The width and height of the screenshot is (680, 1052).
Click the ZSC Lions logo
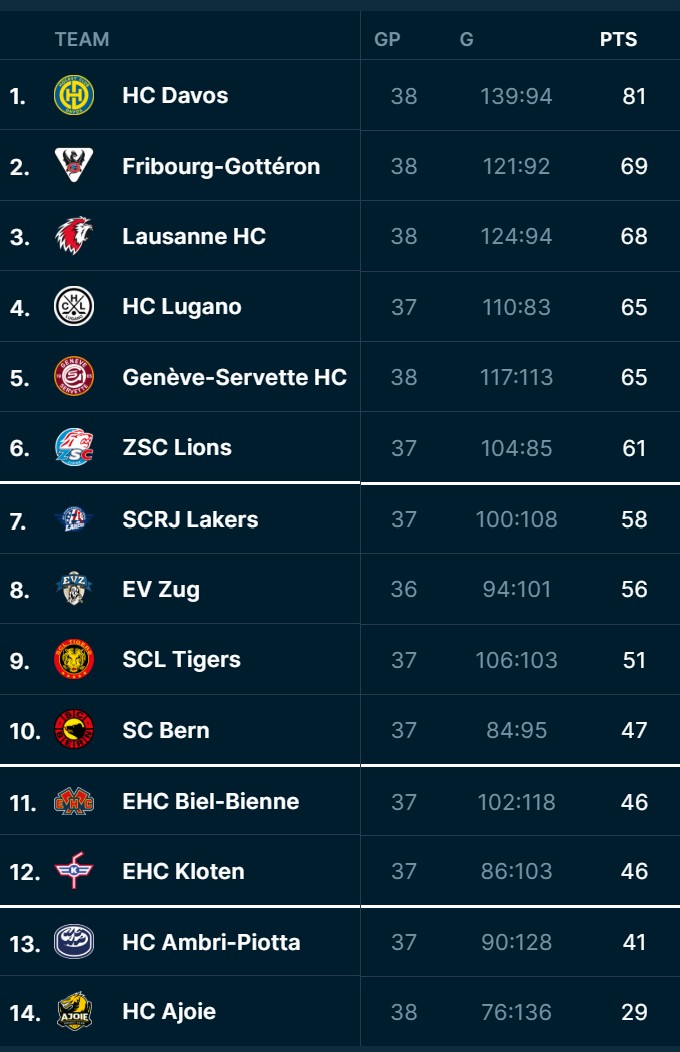point(73,447)
